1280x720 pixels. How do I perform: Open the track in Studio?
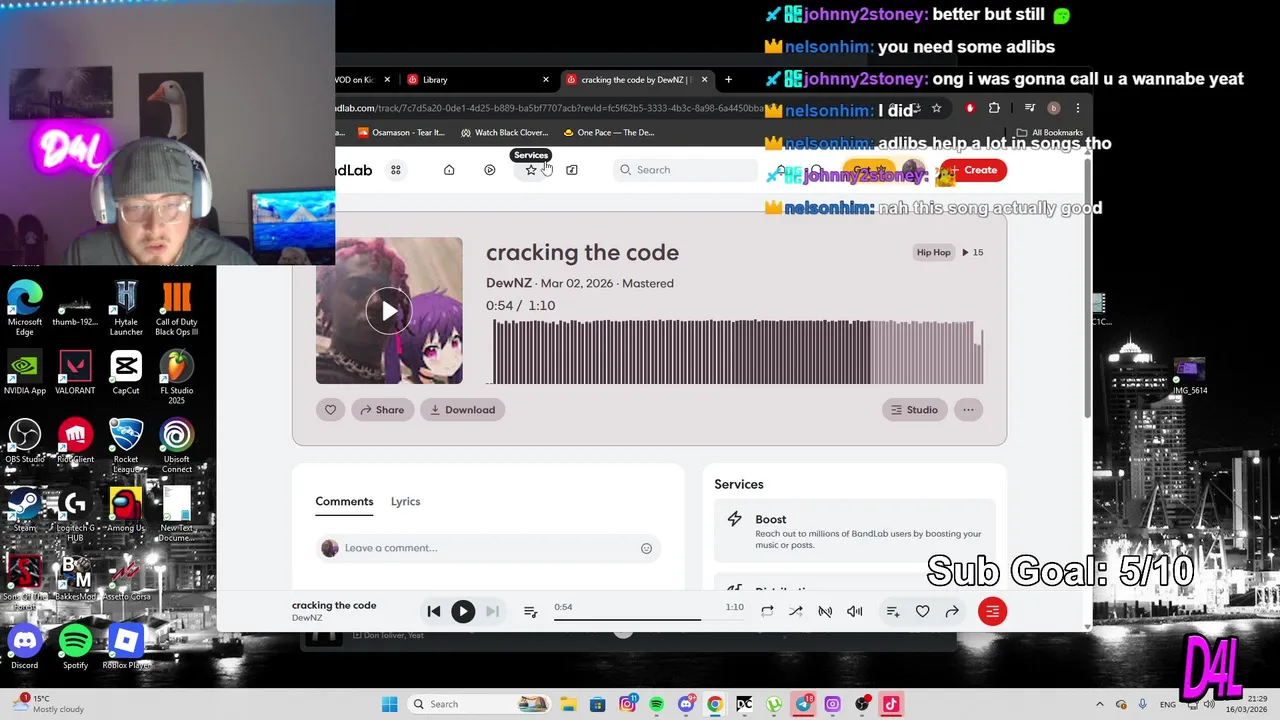click(x=914, y=410)
